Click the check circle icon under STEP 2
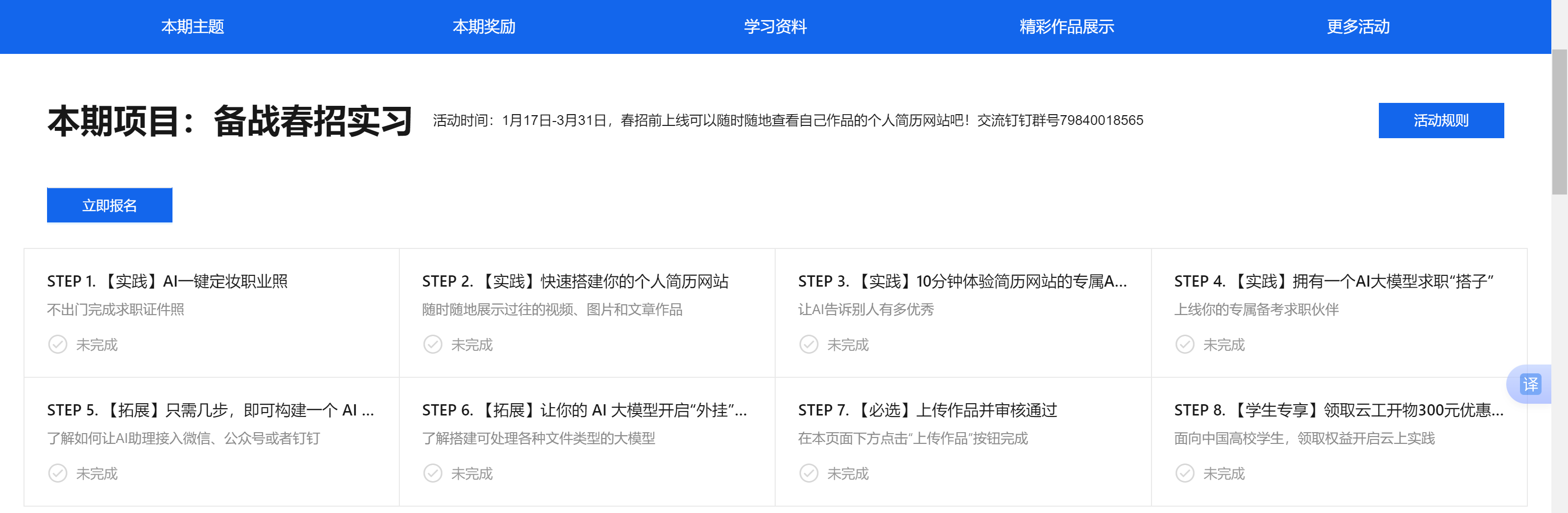1568x513 pixels. pyautogui.click(x=433, y=344)
